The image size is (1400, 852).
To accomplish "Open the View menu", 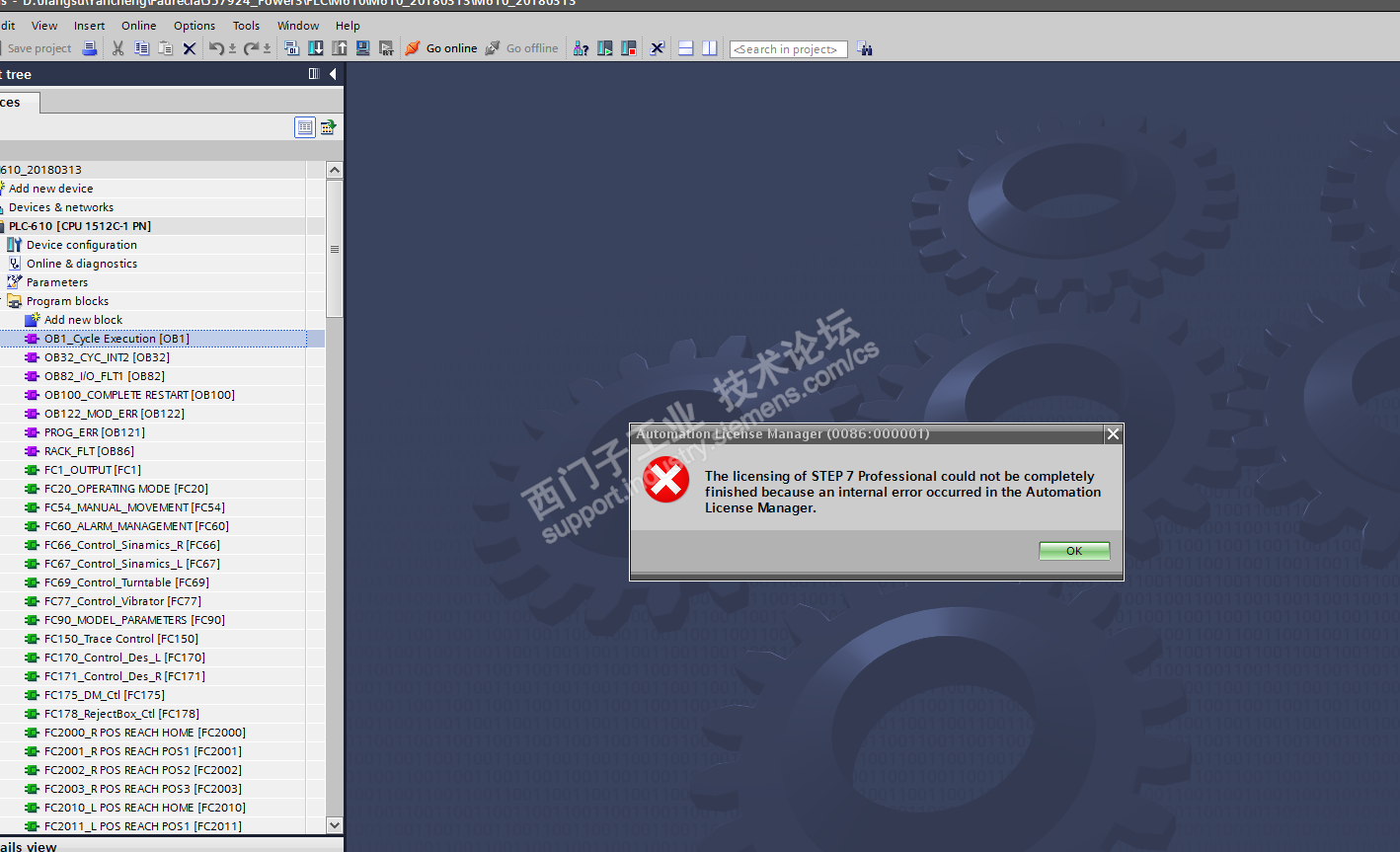I will click(44, 26).
